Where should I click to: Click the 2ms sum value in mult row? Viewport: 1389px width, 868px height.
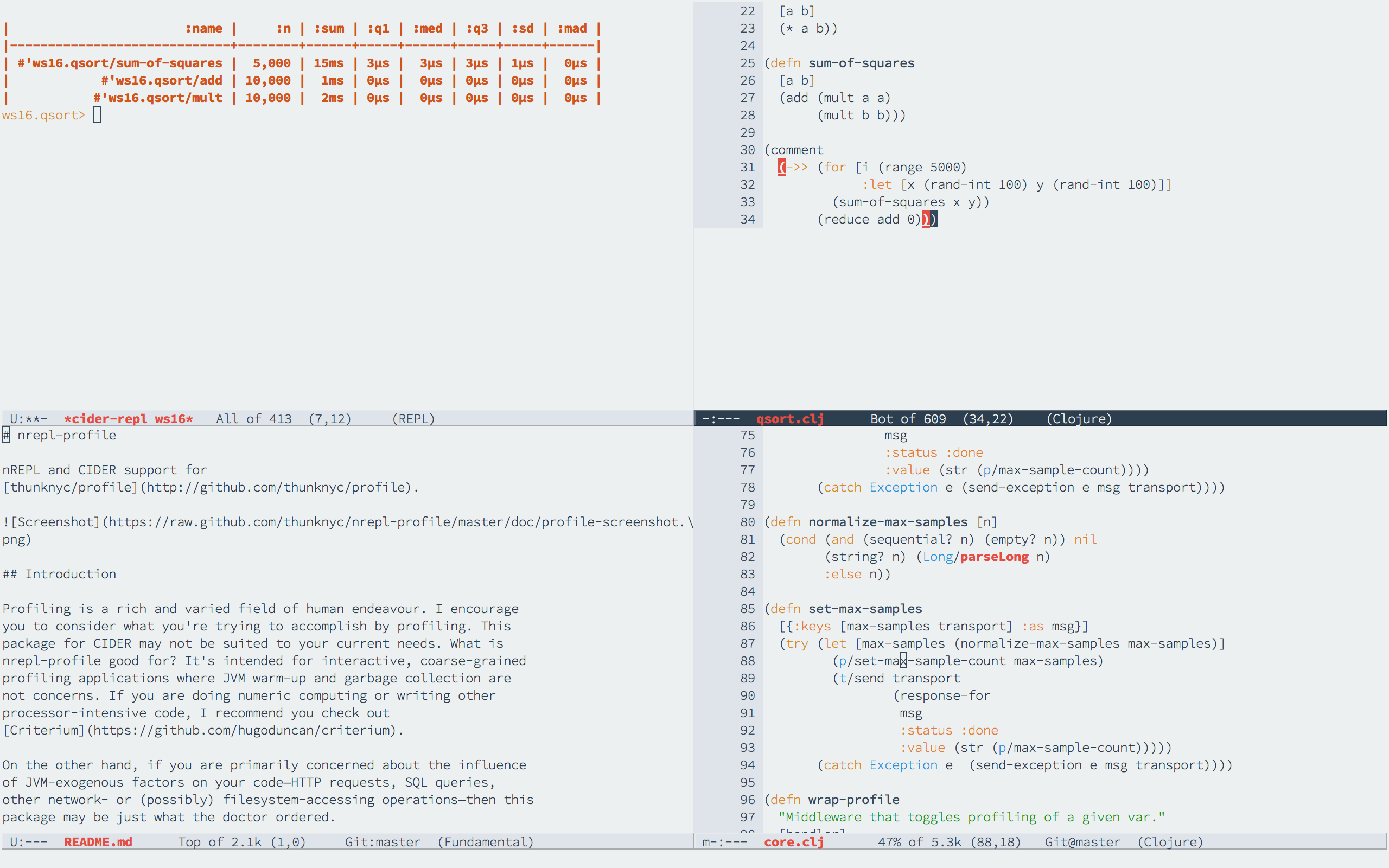click(x=332, y=98)
